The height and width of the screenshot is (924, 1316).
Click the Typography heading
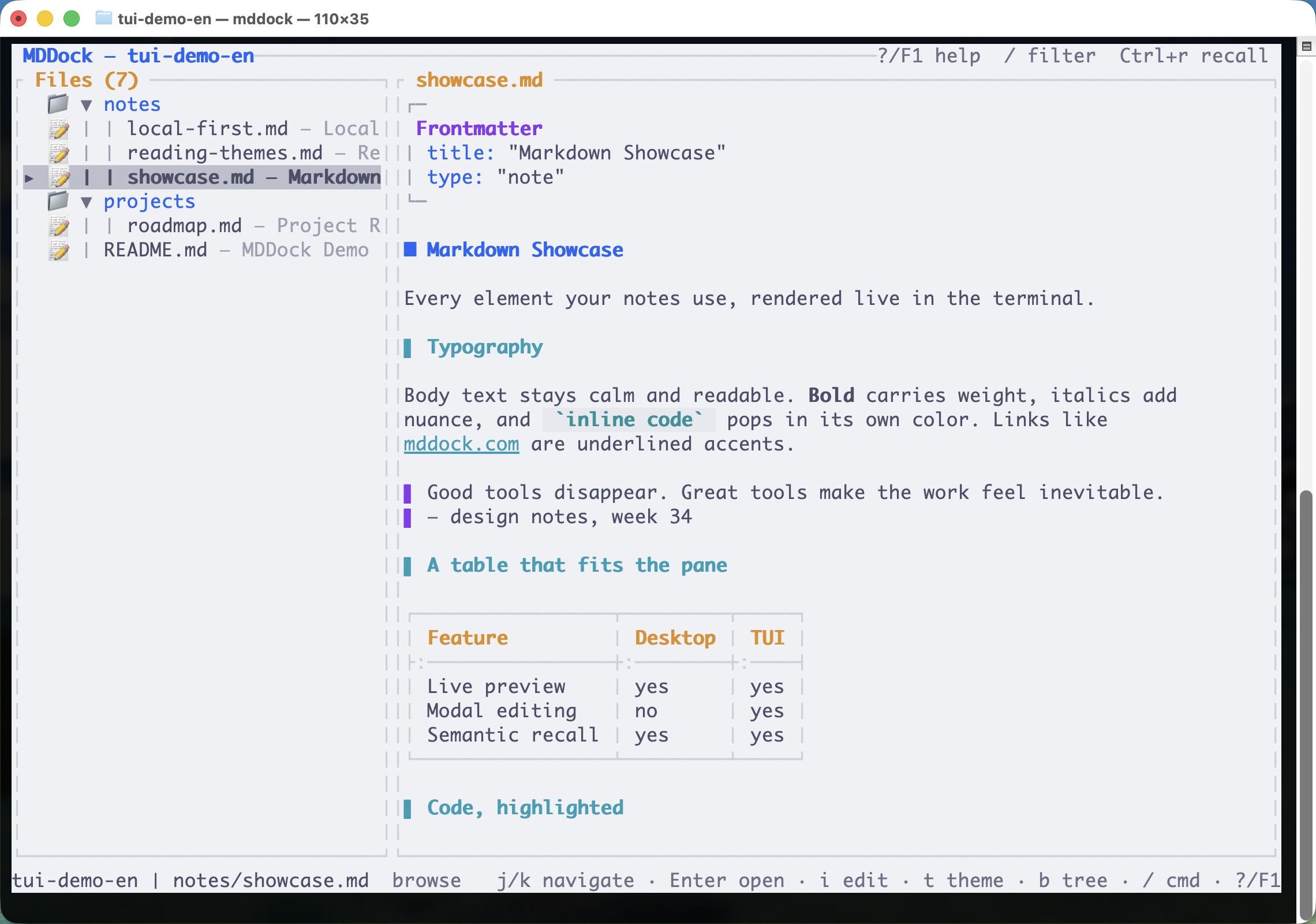485,347
